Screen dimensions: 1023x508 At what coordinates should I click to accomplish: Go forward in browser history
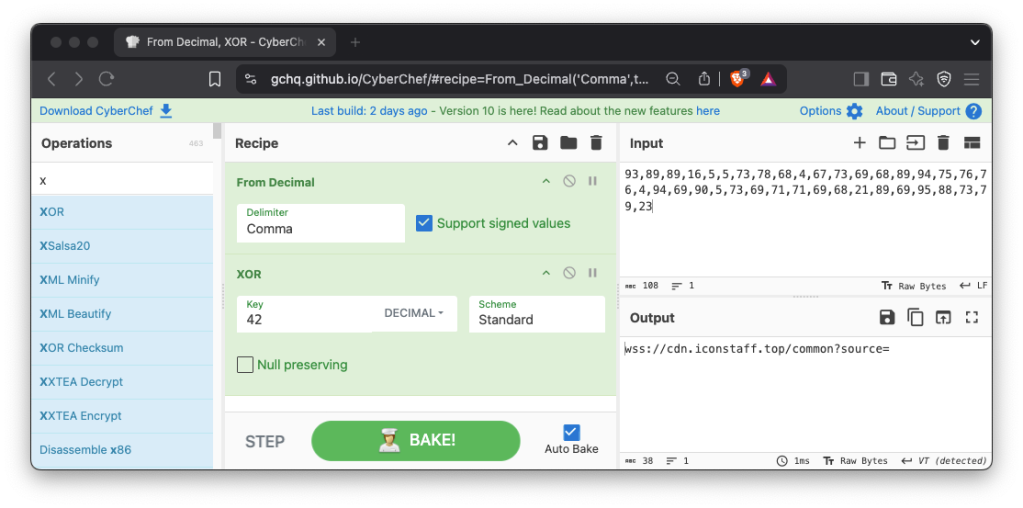tap(79, 80)
